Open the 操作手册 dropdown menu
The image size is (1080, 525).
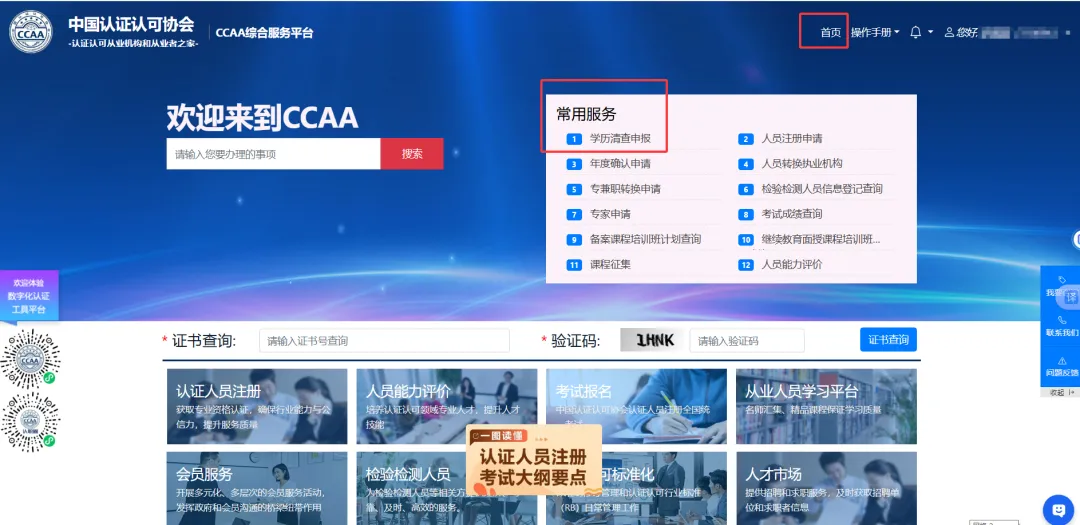click(875, 32)
